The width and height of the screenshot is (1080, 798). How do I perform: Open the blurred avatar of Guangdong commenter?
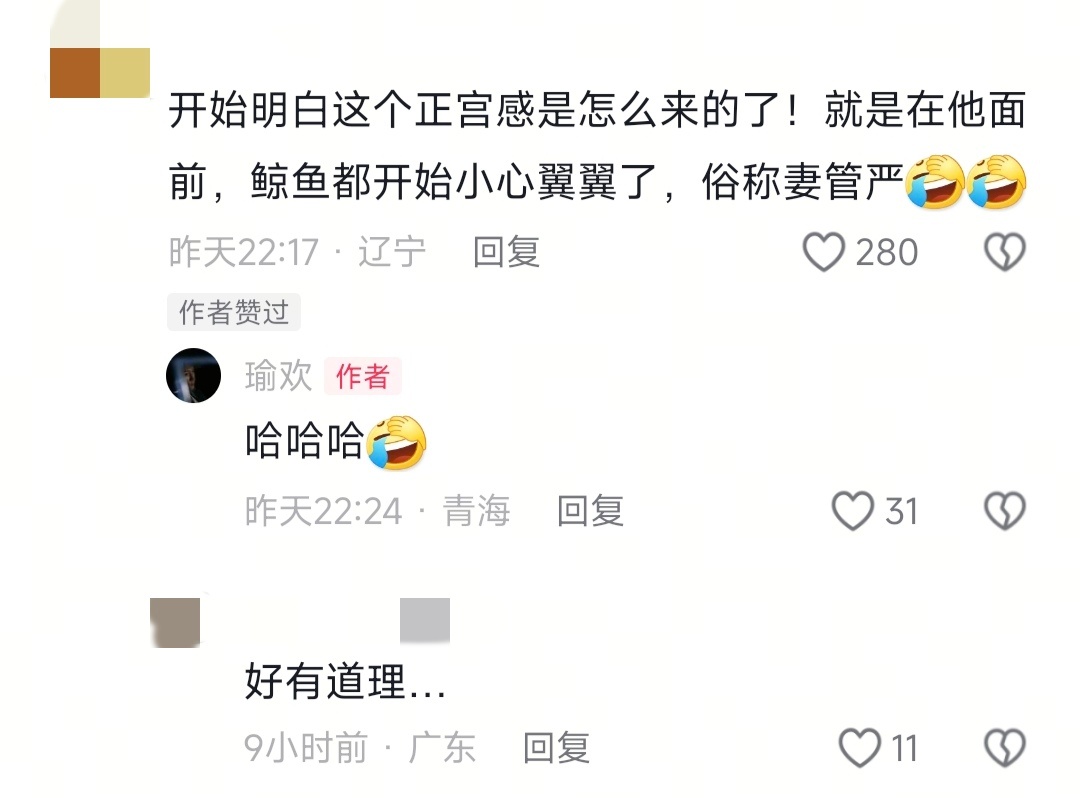click(x=175, y=622)
